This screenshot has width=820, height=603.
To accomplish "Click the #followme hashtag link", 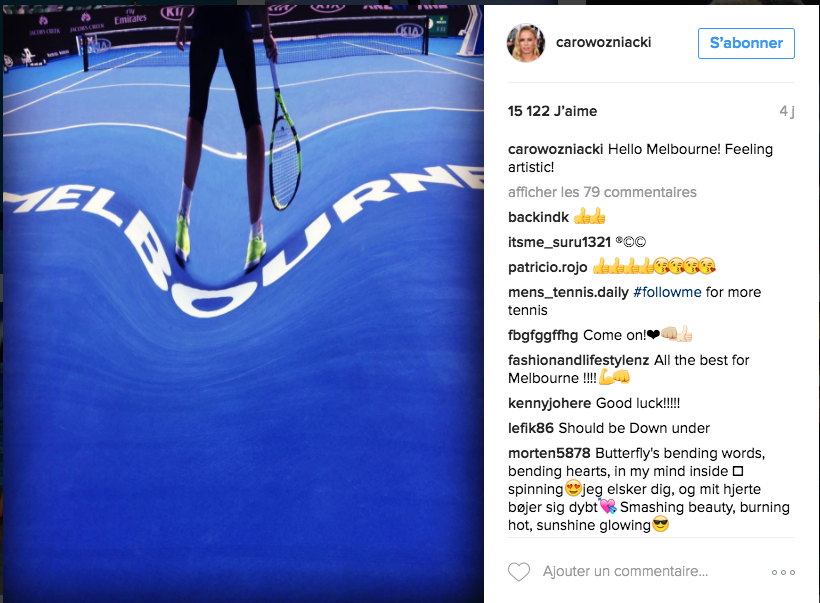I will point(667,292).
